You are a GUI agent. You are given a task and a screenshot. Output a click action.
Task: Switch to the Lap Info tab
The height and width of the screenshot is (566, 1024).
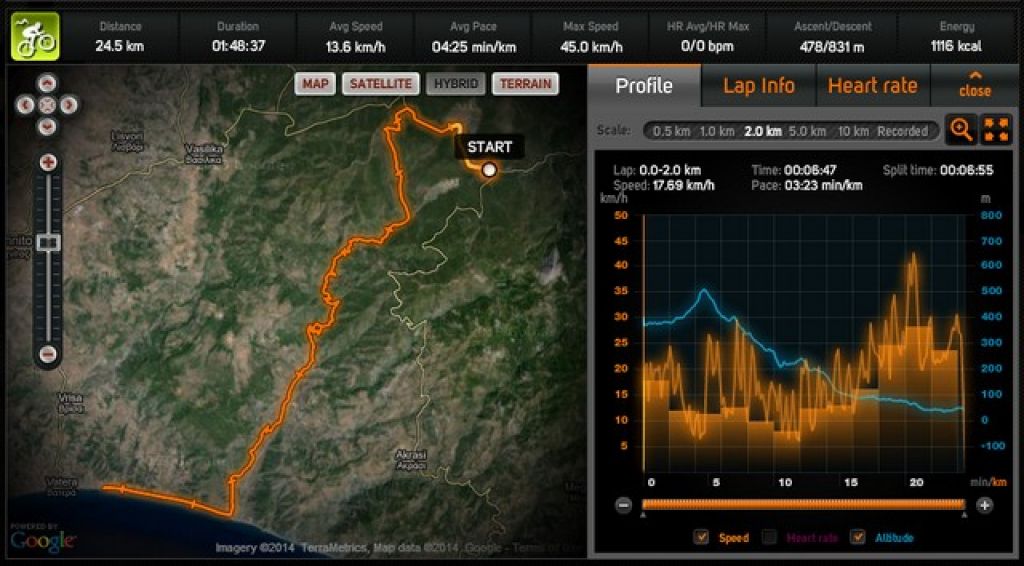tap(759, 86)
